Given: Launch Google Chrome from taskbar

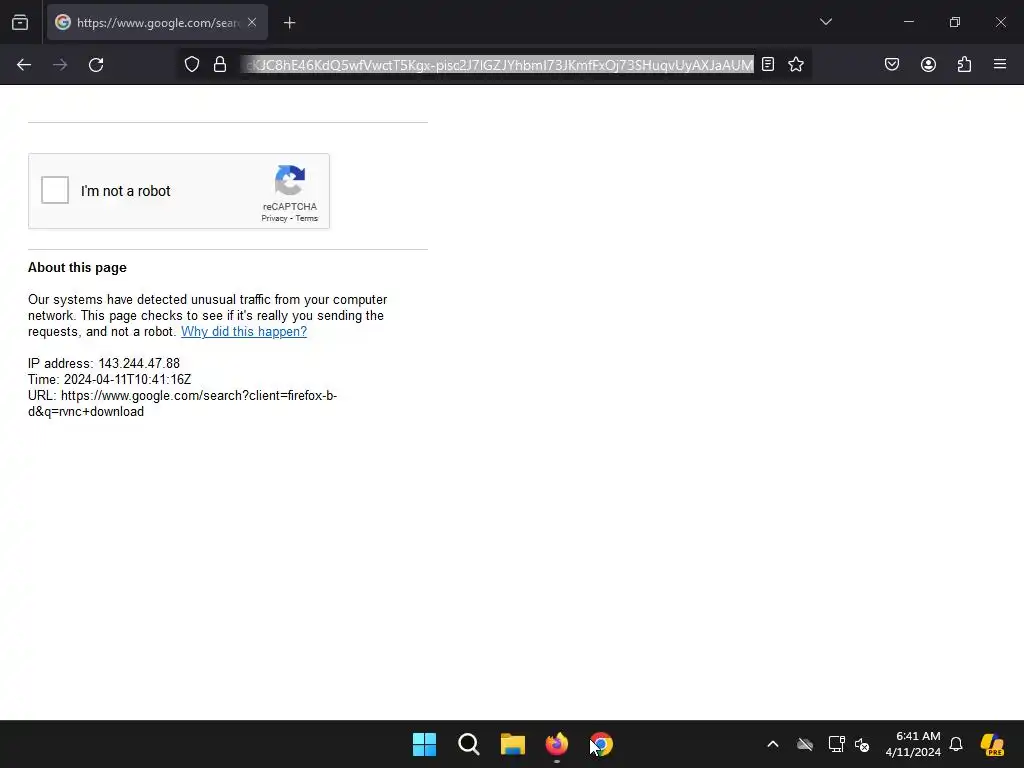Looking at the screenshot, I should pos(601,744).
